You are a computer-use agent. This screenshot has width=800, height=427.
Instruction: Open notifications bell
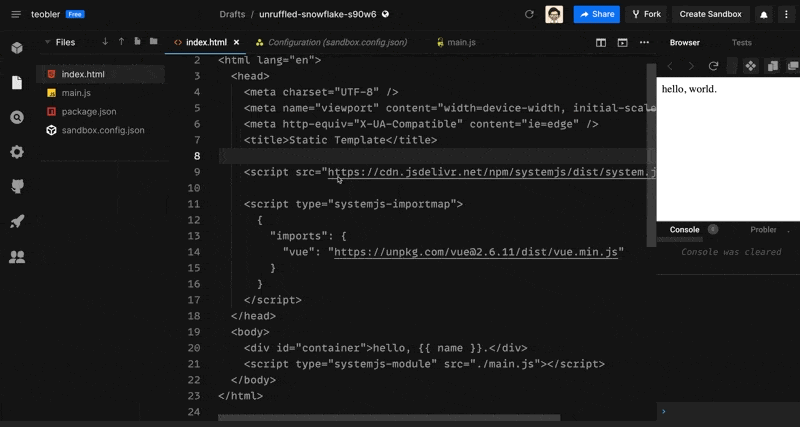tap(764, 15)
